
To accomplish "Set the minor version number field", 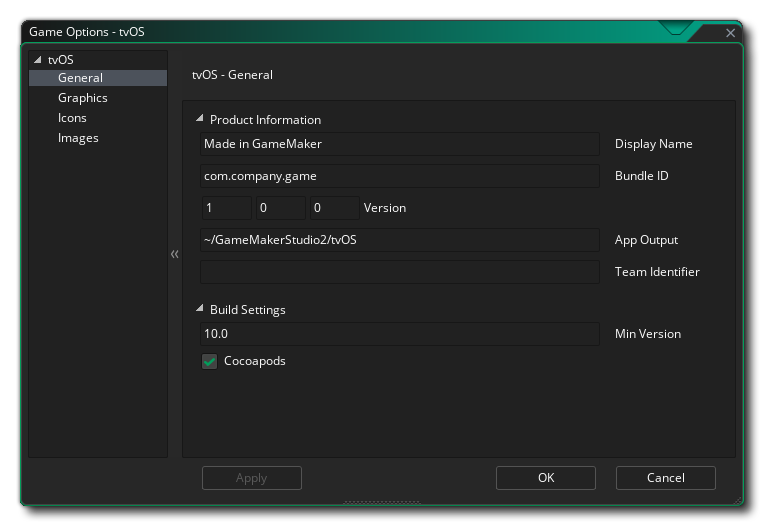I will pos(281,208).
